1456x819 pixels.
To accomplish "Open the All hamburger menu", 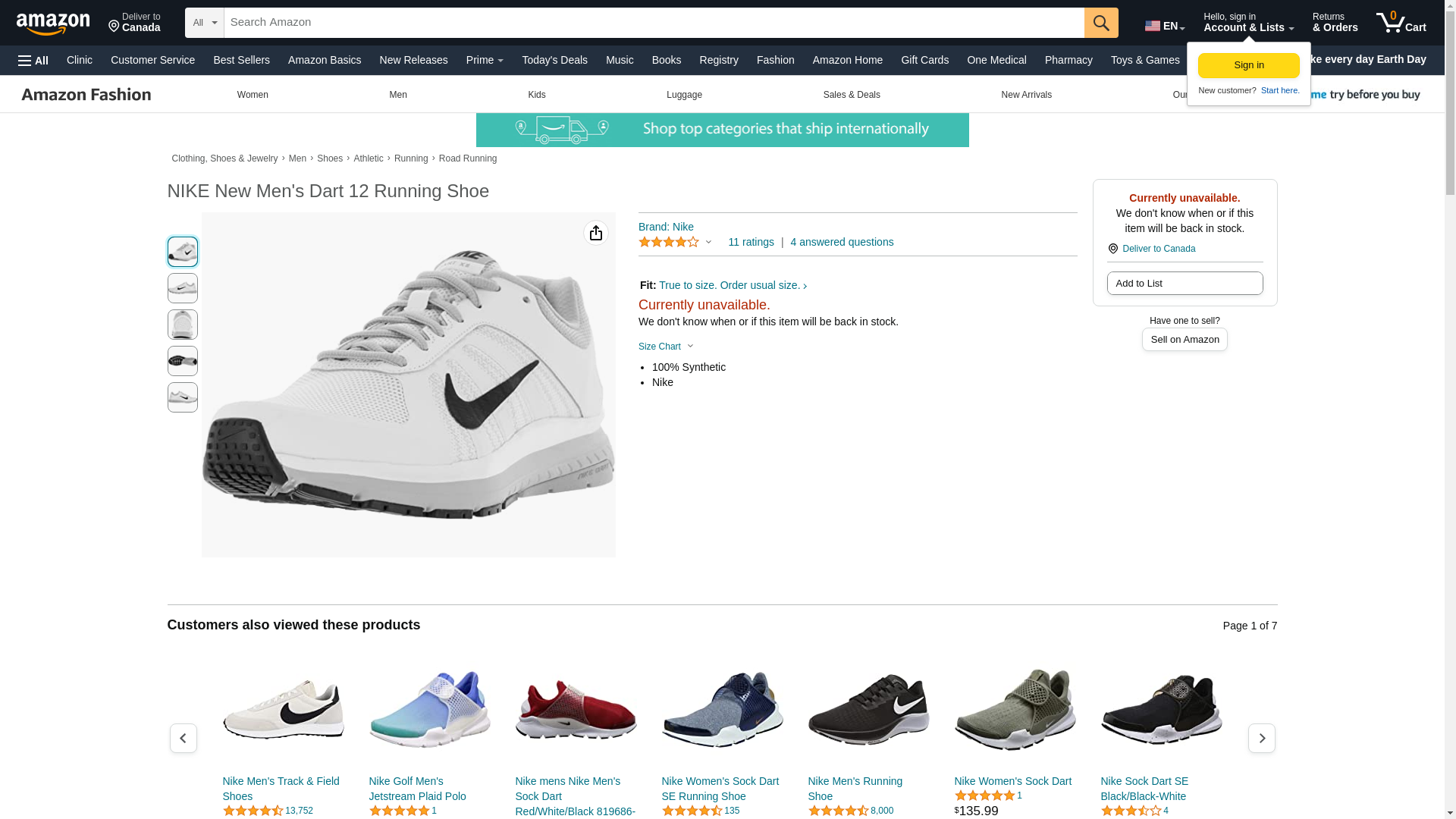I will point(33,60).
